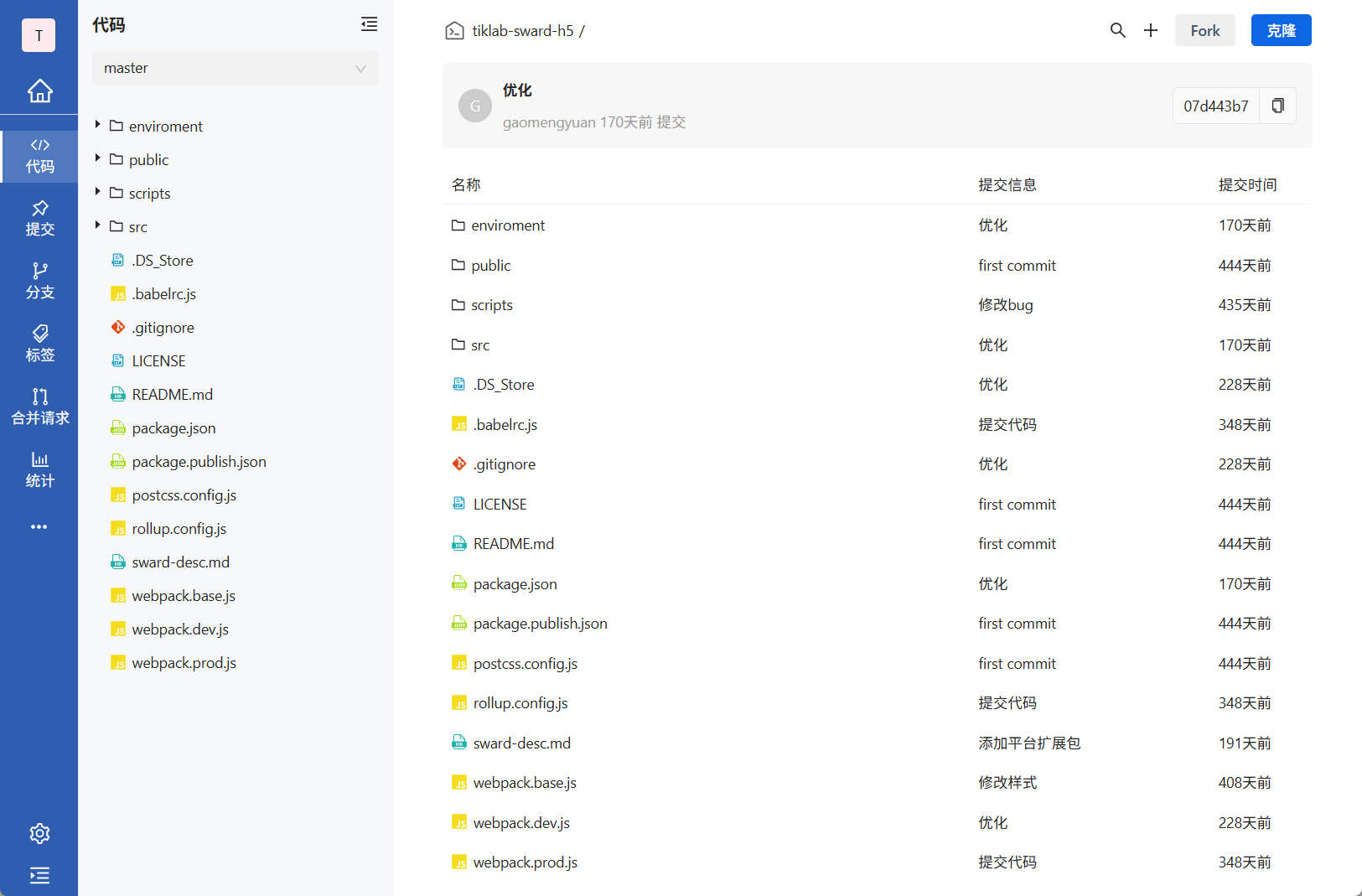
Task: Click 修改样式 commit message
Action: (1007, 783)
